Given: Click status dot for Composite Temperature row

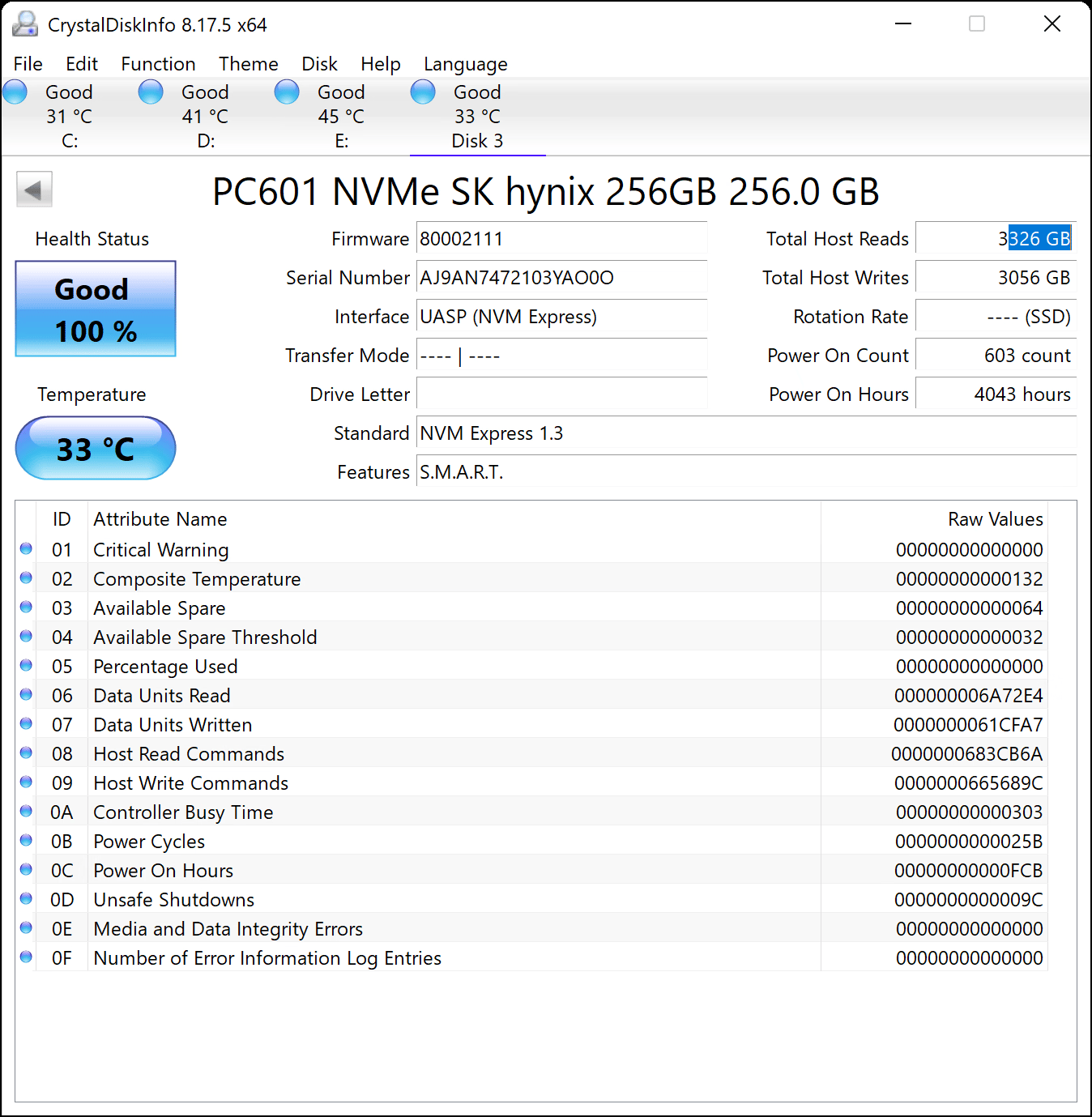Looking at the screenshot, I should [26, 578].
